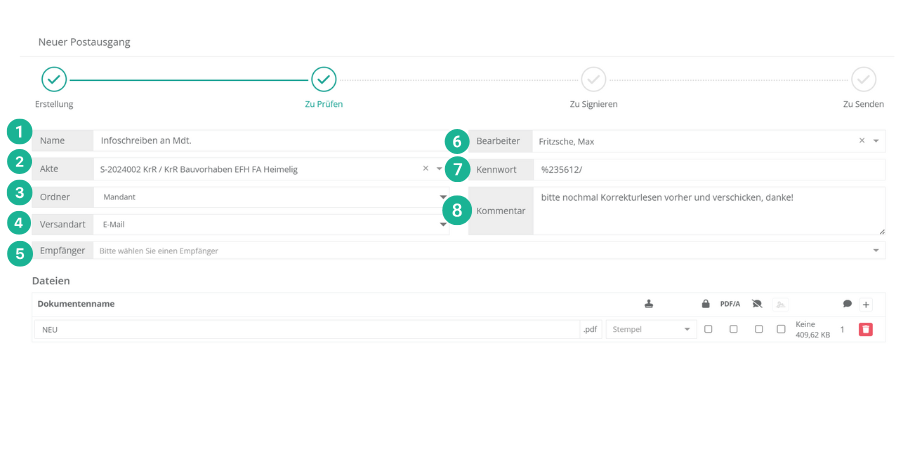Go to the Zu Senden step
Viewport: 900px width, 450px height.
click(x=863, y=80)
